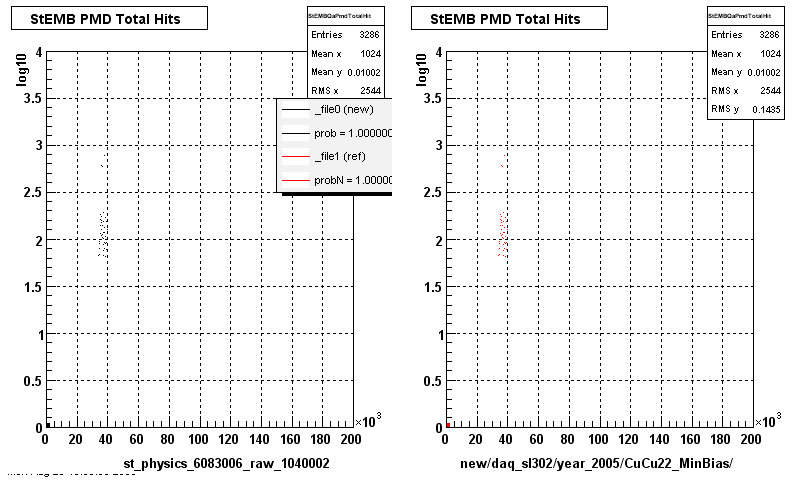This screenshot has height=480, width=800.
Task: Click "Entries 3286" in the st_physics plot stats box
Action: [346, 35]
